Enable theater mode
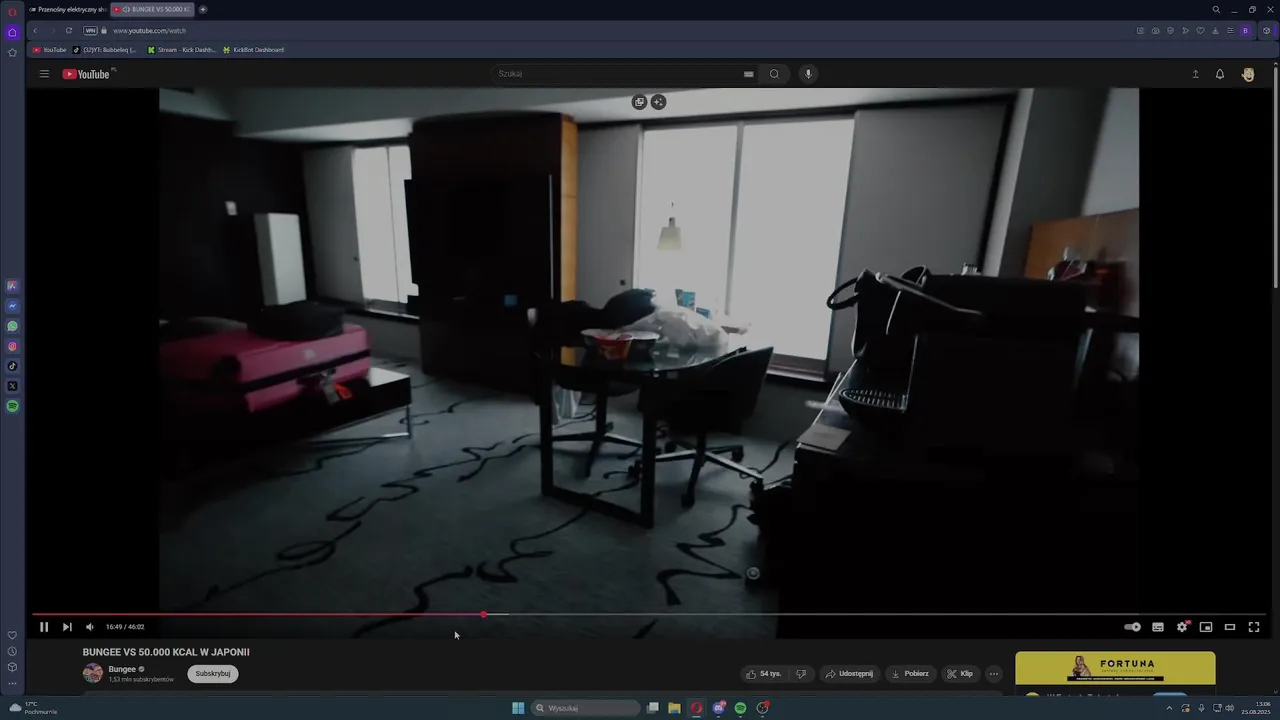The width and height of the screenshot is (1280, 720). pos(1230,627)
